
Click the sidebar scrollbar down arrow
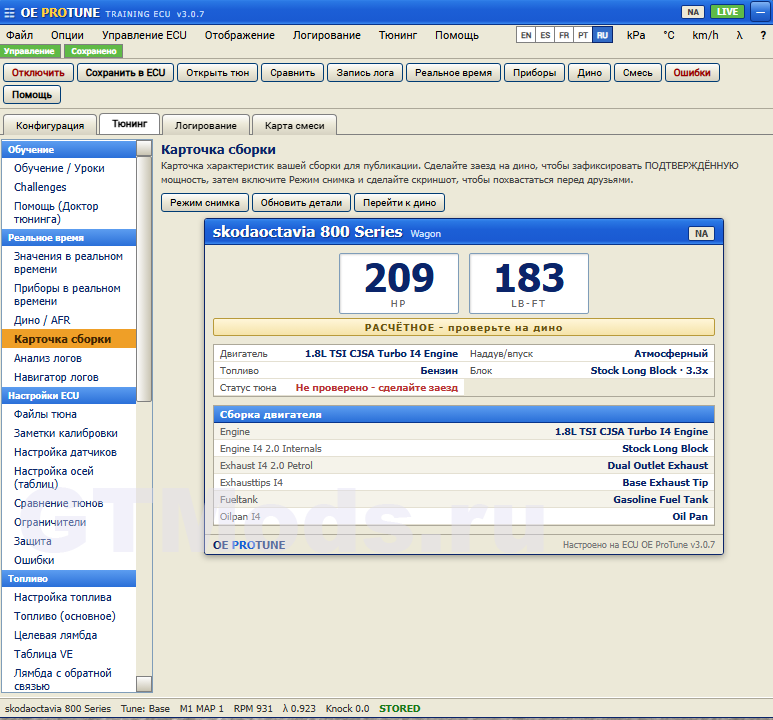pyautogui.click(x=144, y=684)
